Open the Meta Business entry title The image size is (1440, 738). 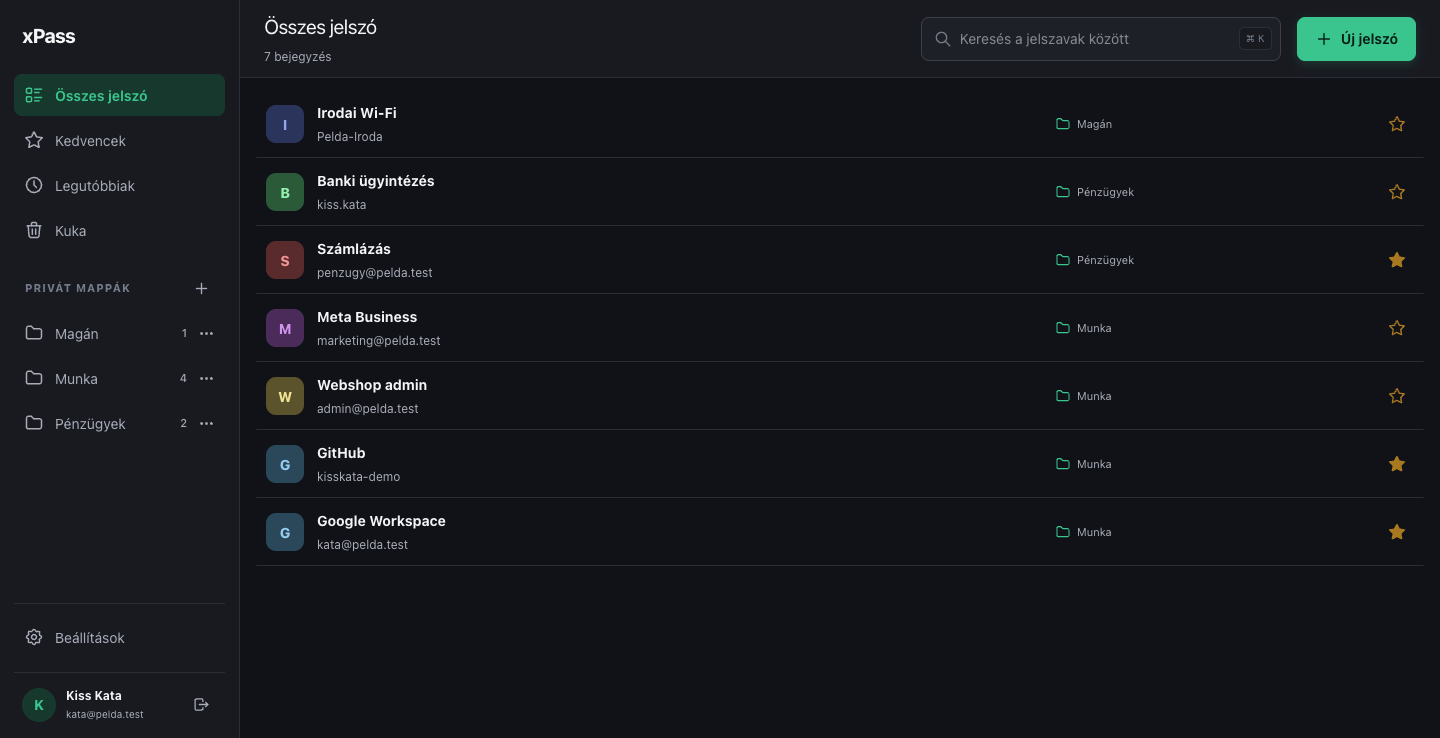point(367,317)
